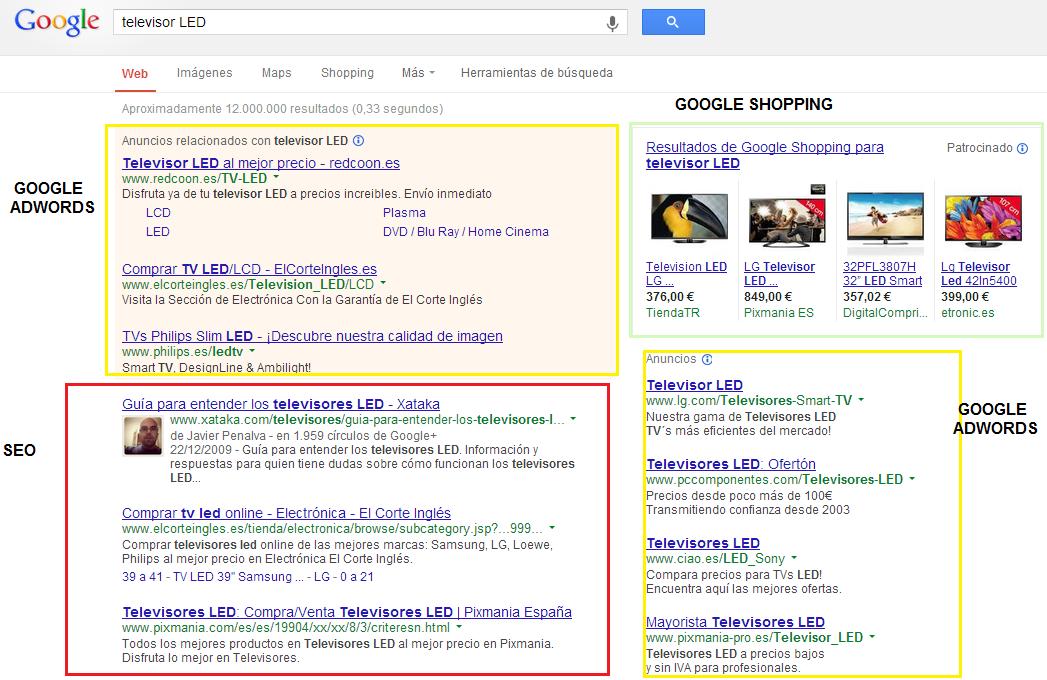Open 'LG Televisor LED ...' shopping link
This screenshot has height=680, width=1047.
779,274
